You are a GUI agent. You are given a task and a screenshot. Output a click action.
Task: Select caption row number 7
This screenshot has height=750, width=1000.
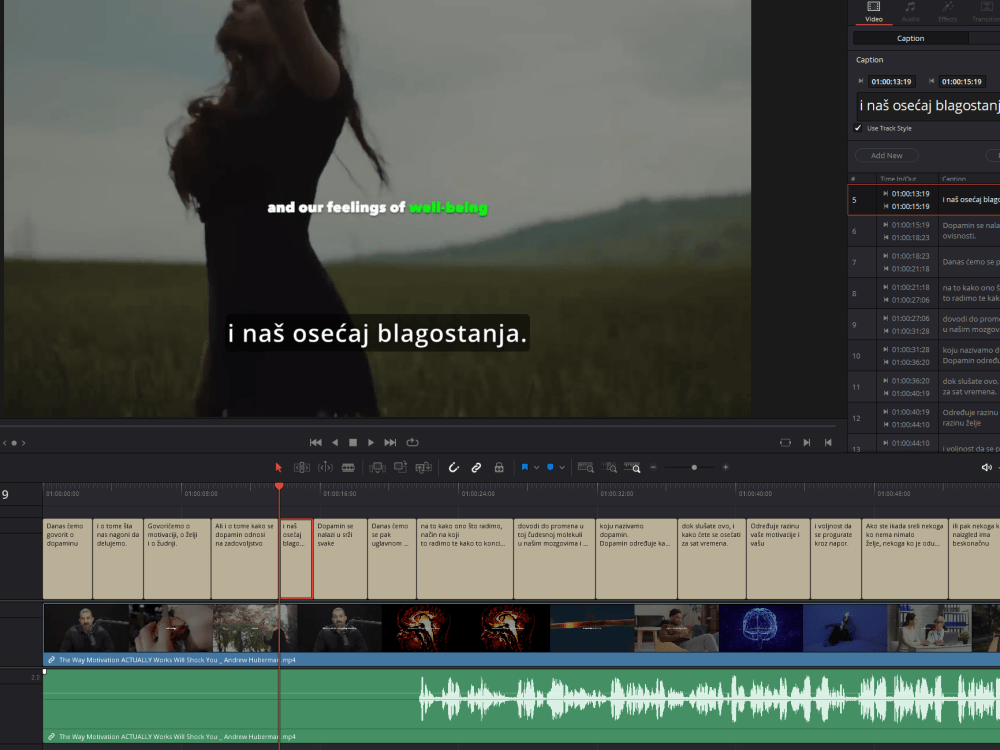[x=924, y=262]
